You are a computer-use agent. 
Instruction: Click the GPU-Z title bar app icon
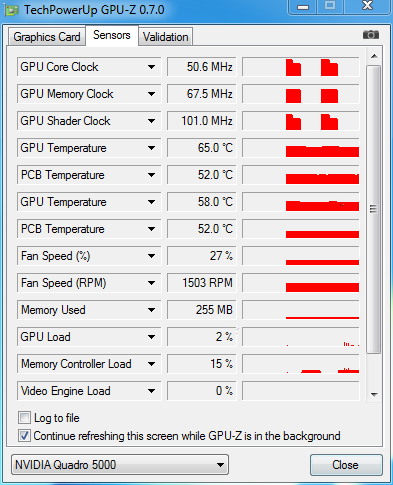pos(11,10)
